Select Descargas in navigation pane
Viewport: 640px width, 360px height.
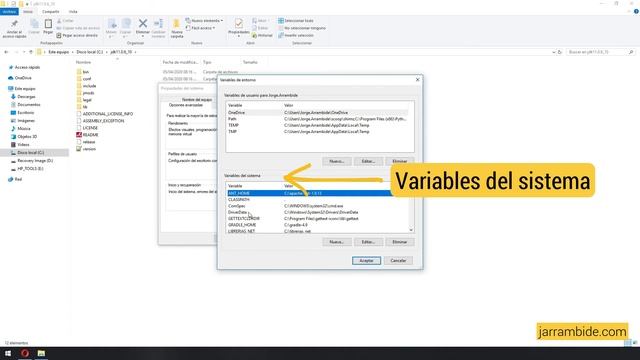[26, 97]
